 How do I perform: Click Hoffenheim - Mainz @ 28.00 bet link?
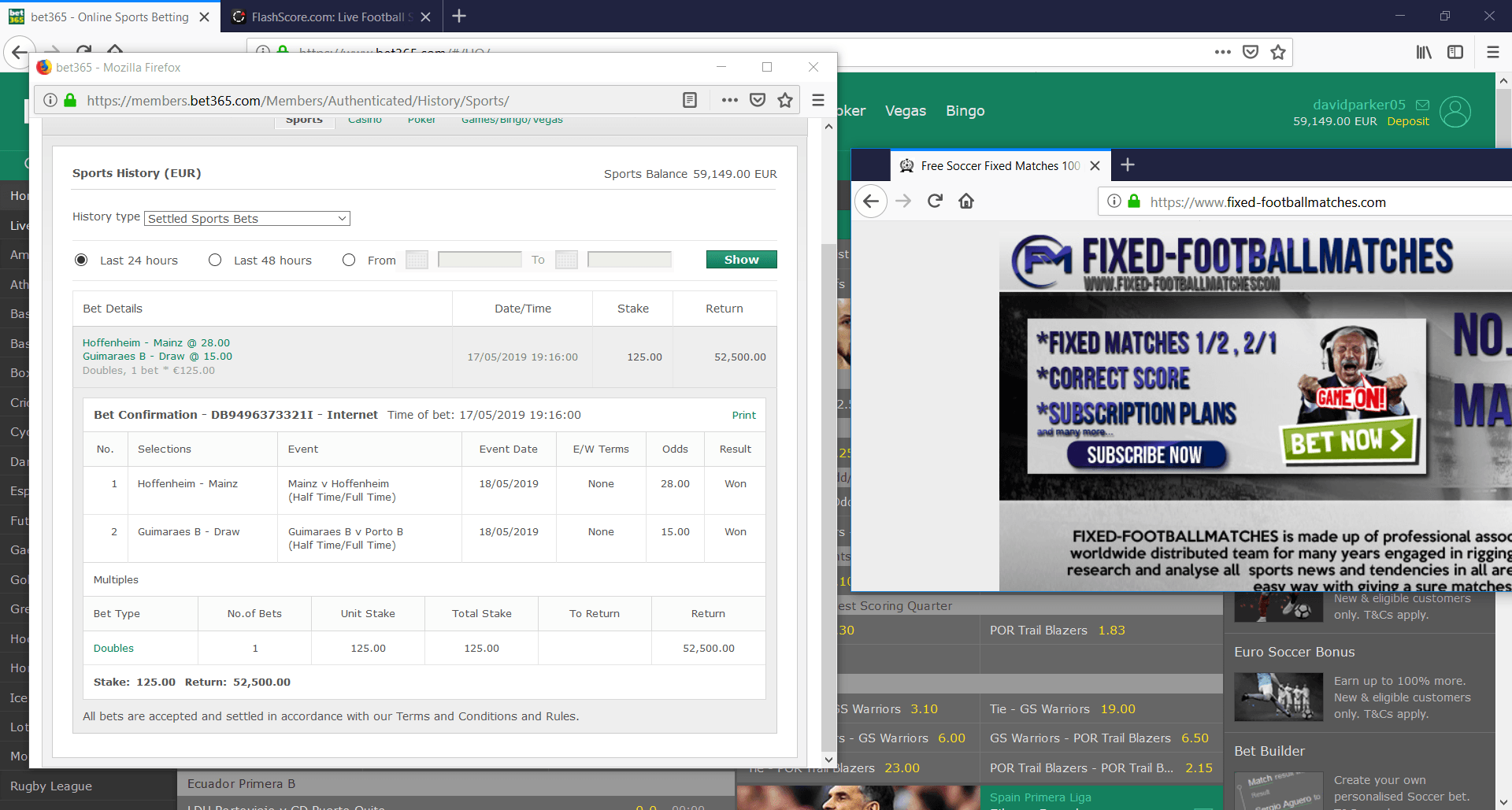156,342
